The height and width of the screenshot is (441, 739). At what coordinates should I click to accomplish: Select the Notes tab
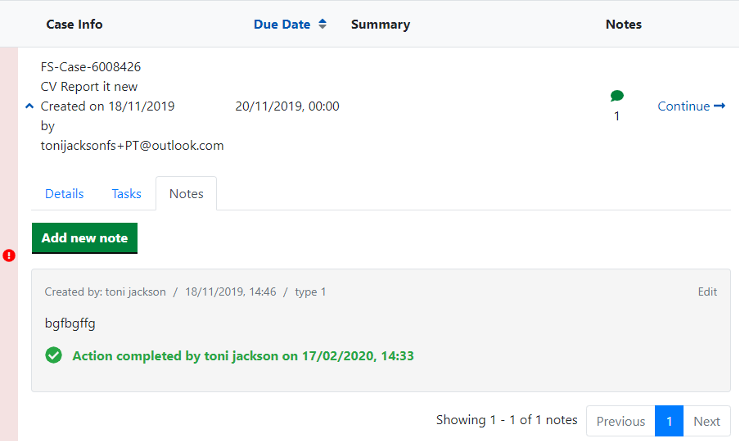[186, 194]
